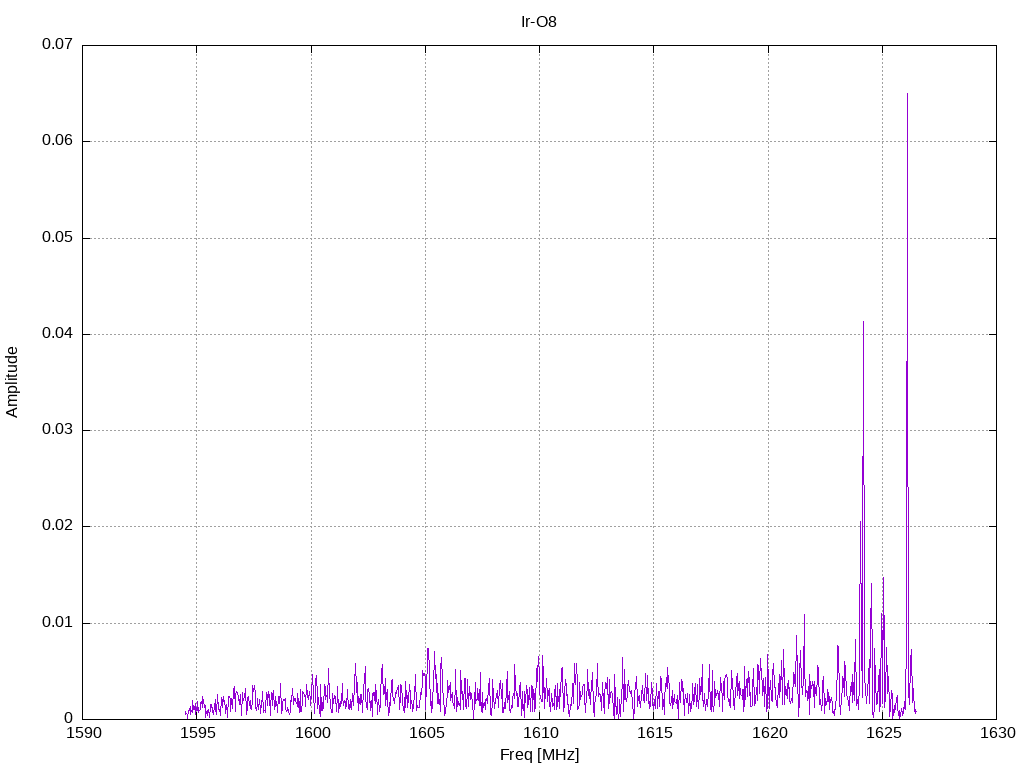Click the 0.05 y-axis tick label
This screenshot has height=768, width=1024.
57,237
